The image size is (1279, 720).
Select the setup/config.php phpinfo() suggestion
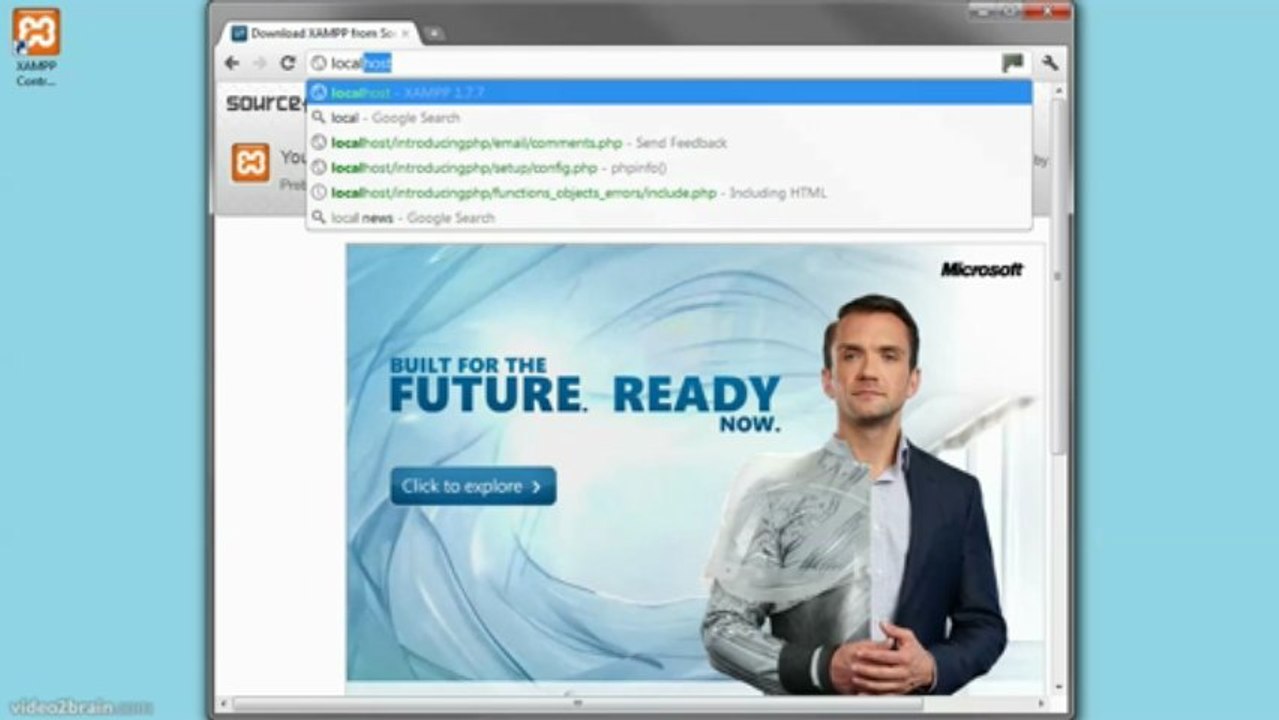(669, 167)
